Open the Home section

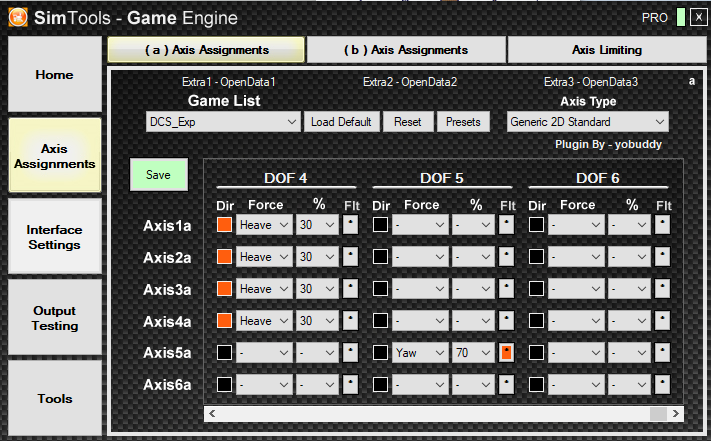click(55, 74)
